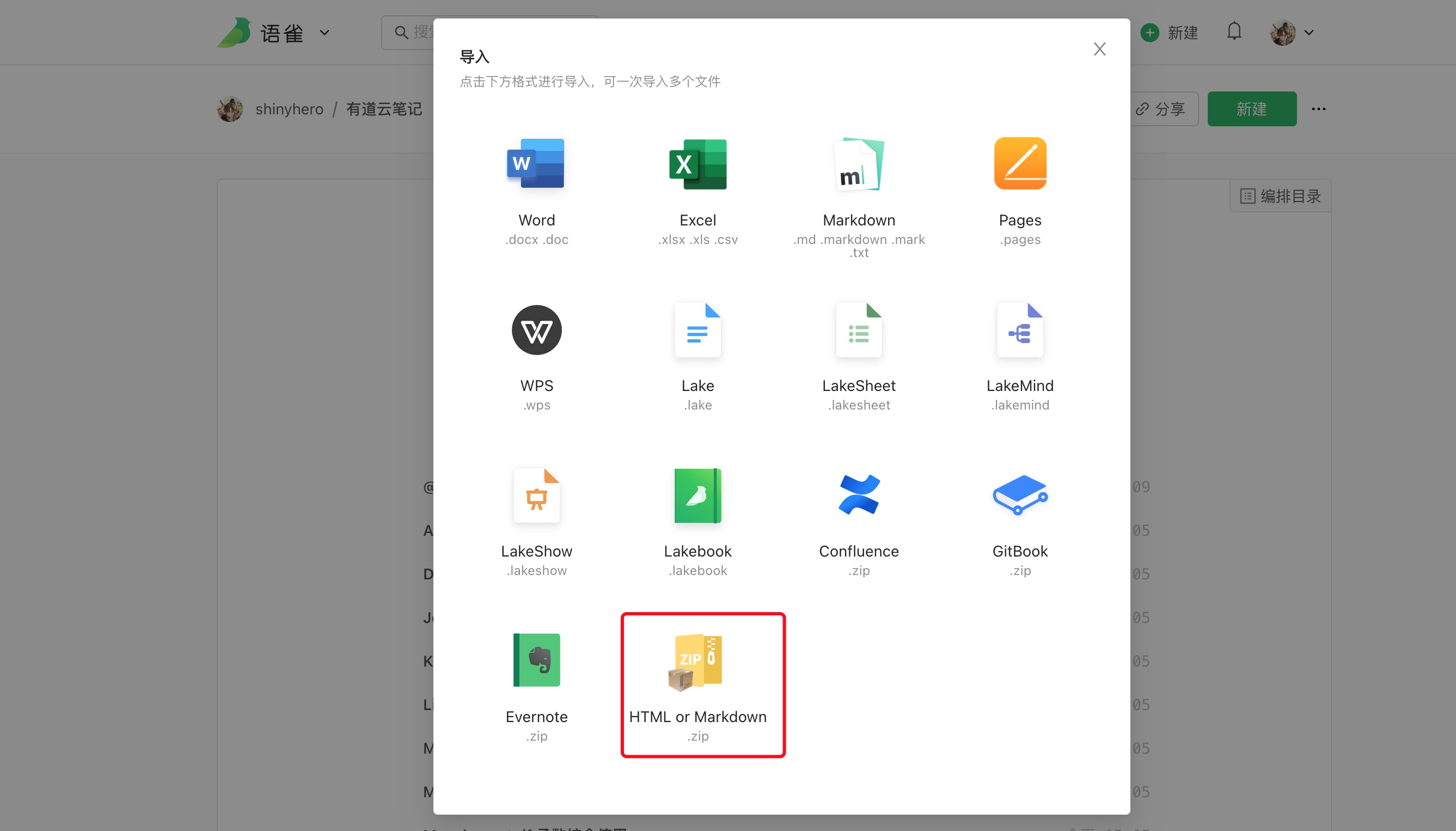Select LakeShow presentation import icon
The image size is (1456, 831).
(x=536, y=496)
